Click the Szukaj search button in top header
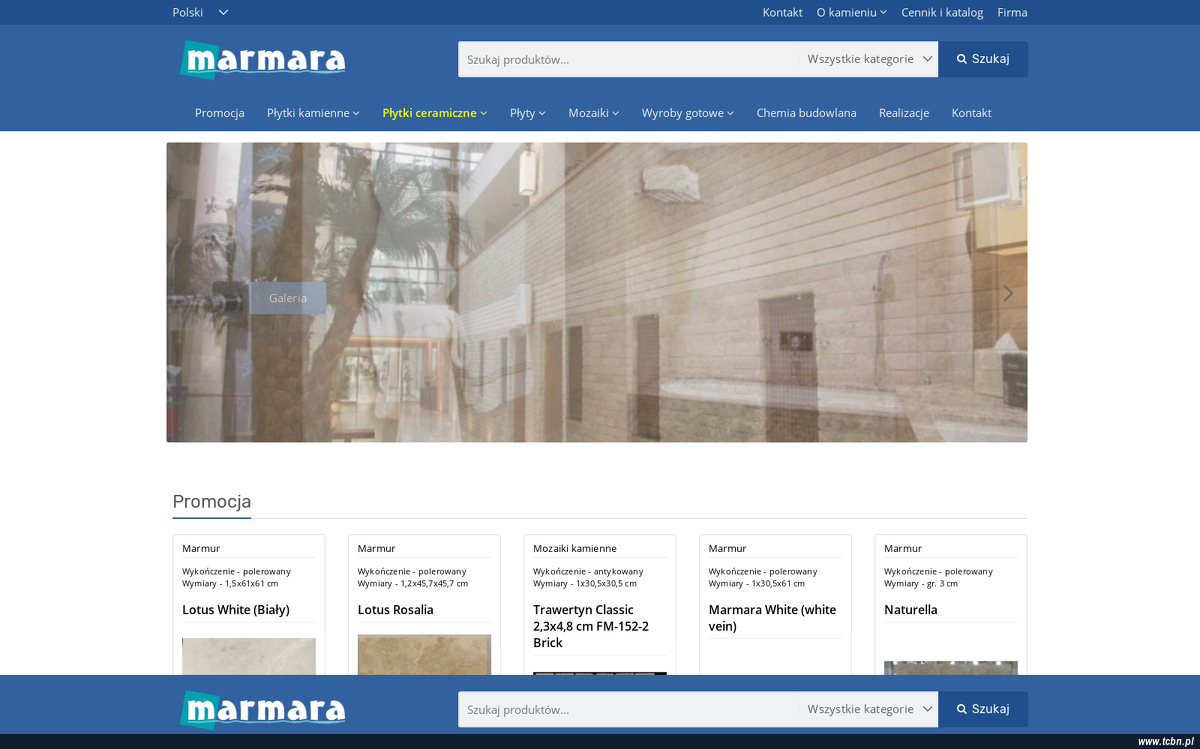The width and height of the screenshot is (1200, 749). pyautogui.click(x=983, y=59)
